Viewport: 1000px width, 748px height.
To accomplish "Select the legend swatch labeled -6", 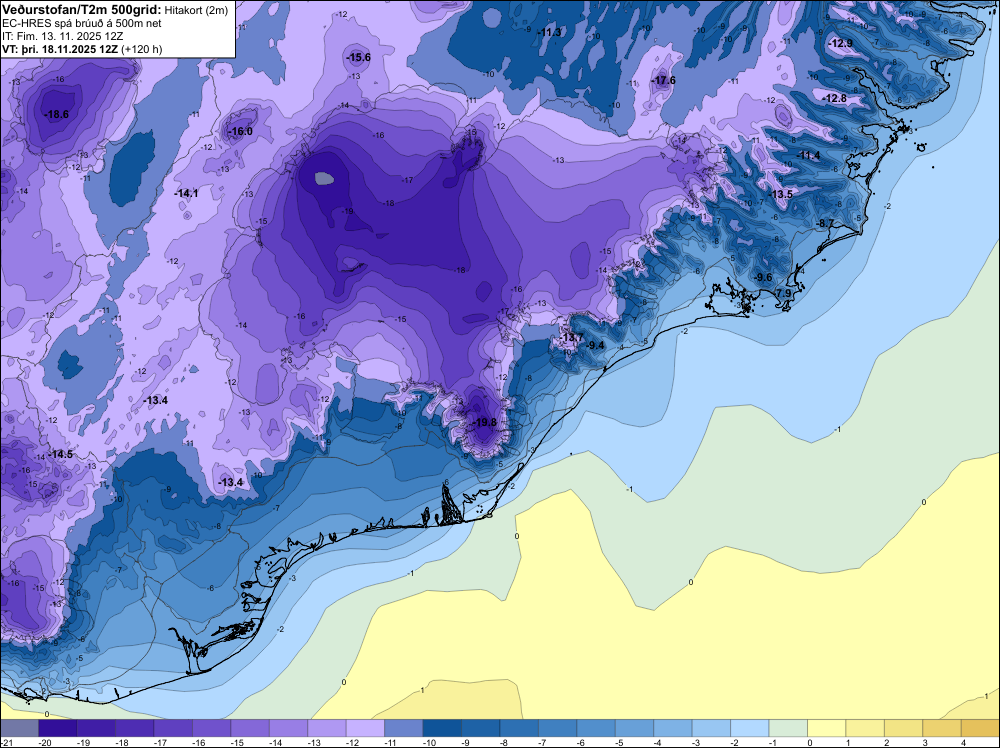I will [x=596, y=728].
